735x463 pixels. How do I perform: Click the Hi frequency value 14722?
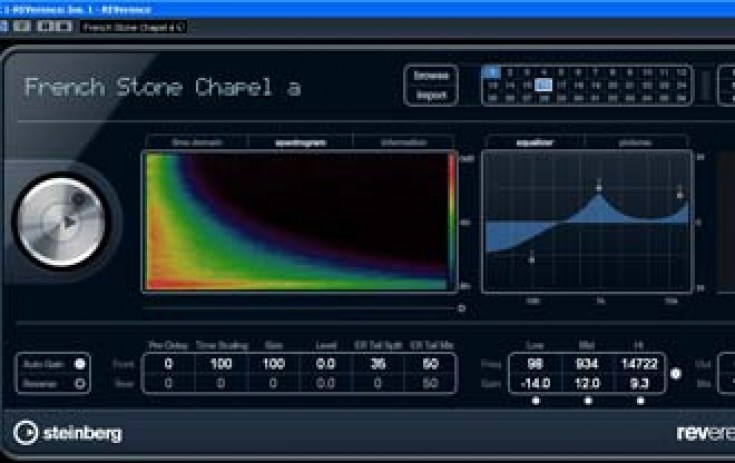click(x=638, y=364)
